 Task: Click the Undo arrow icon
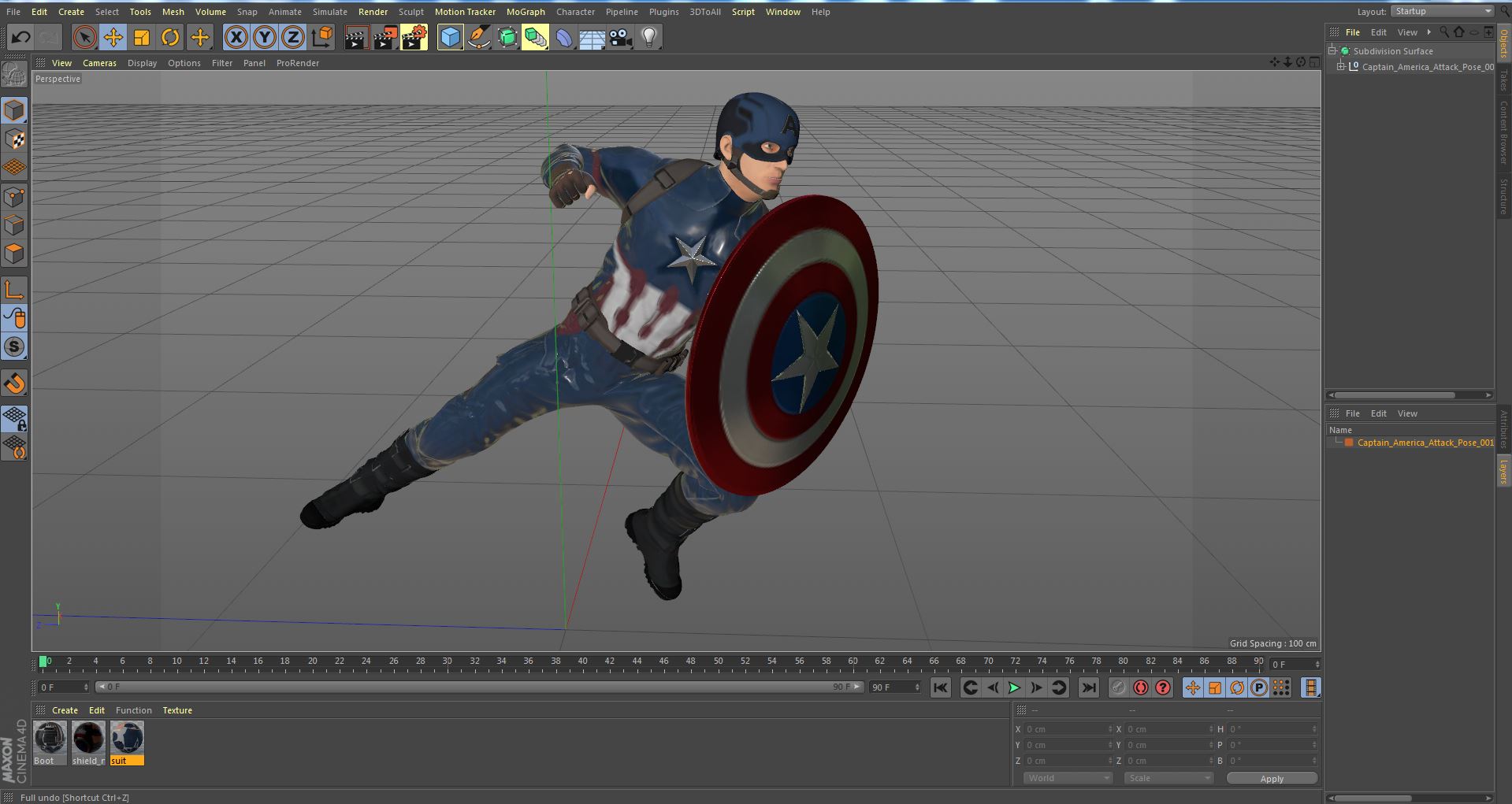20,37
